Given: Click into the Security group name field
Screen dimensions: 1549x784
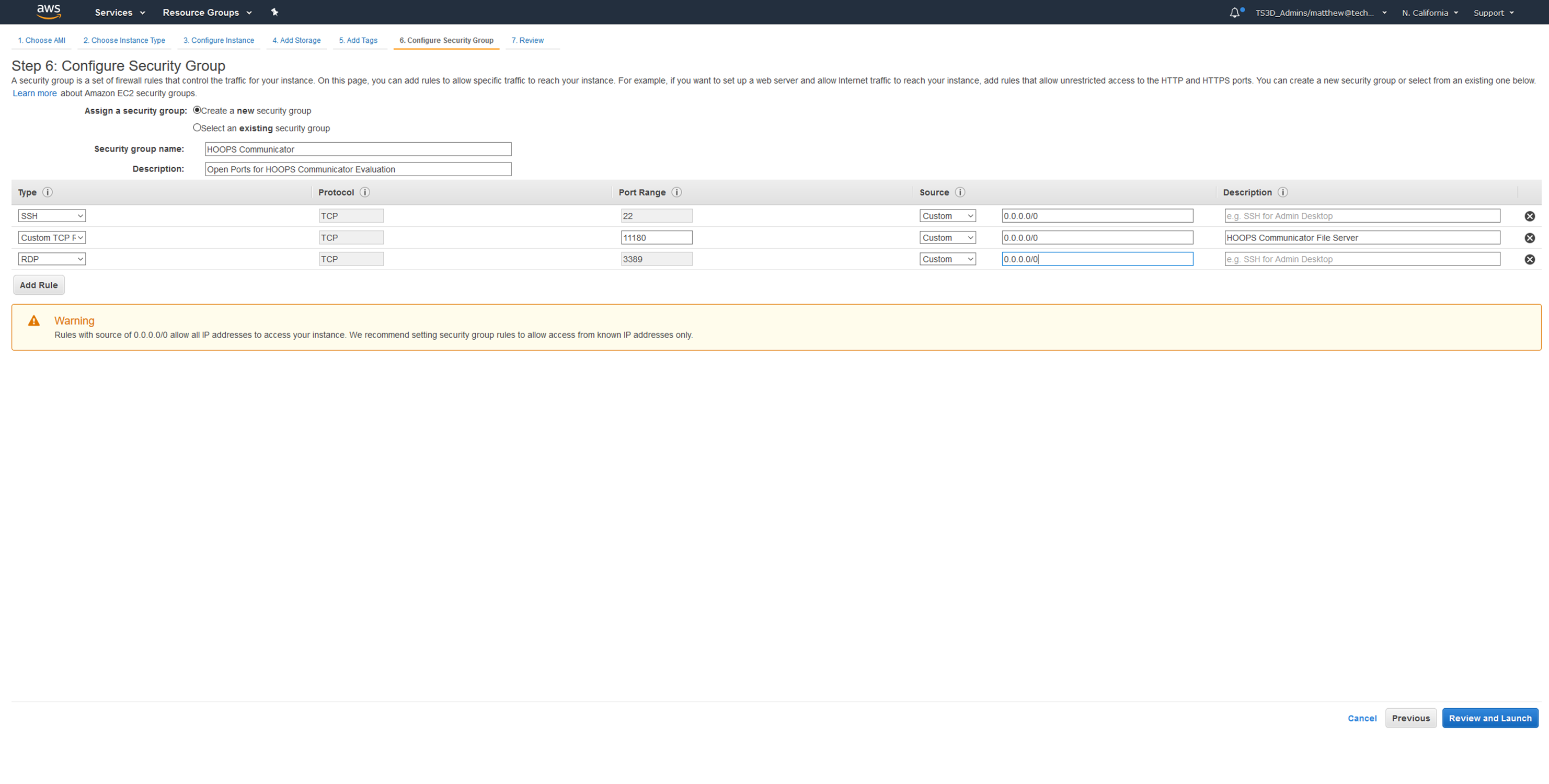Looking at the screenshot, I should click(357, 148).
